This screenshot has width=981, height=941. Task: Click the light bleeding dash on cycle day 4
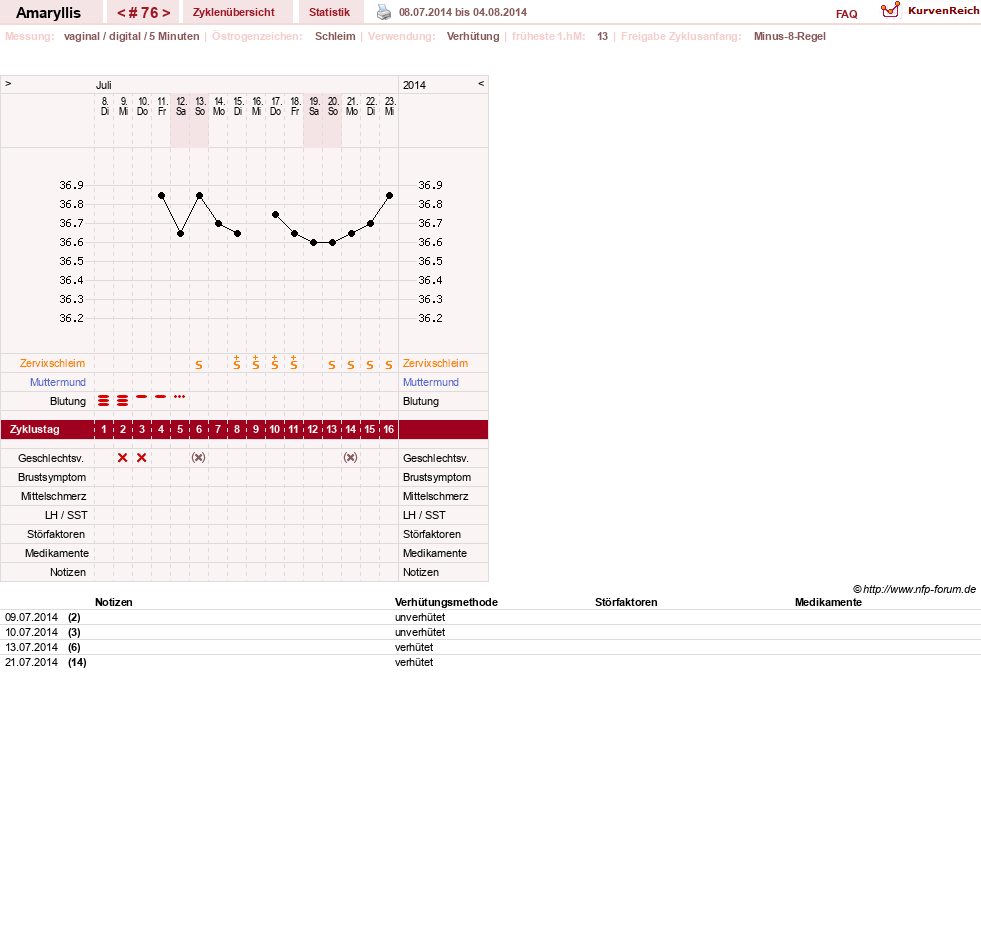[x=161, y=397]
